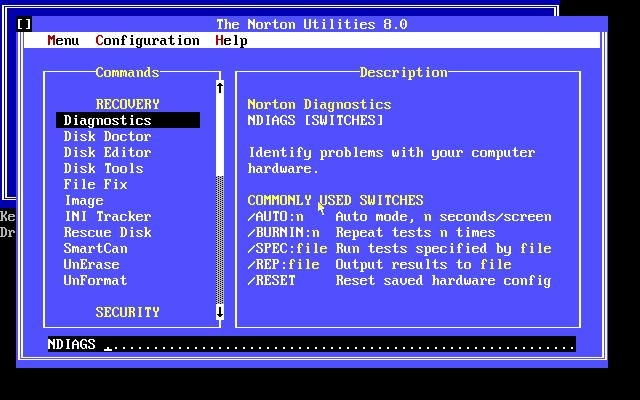Click the /BURNIN:n switch text
640x400 pixels.
click(284, 232)
